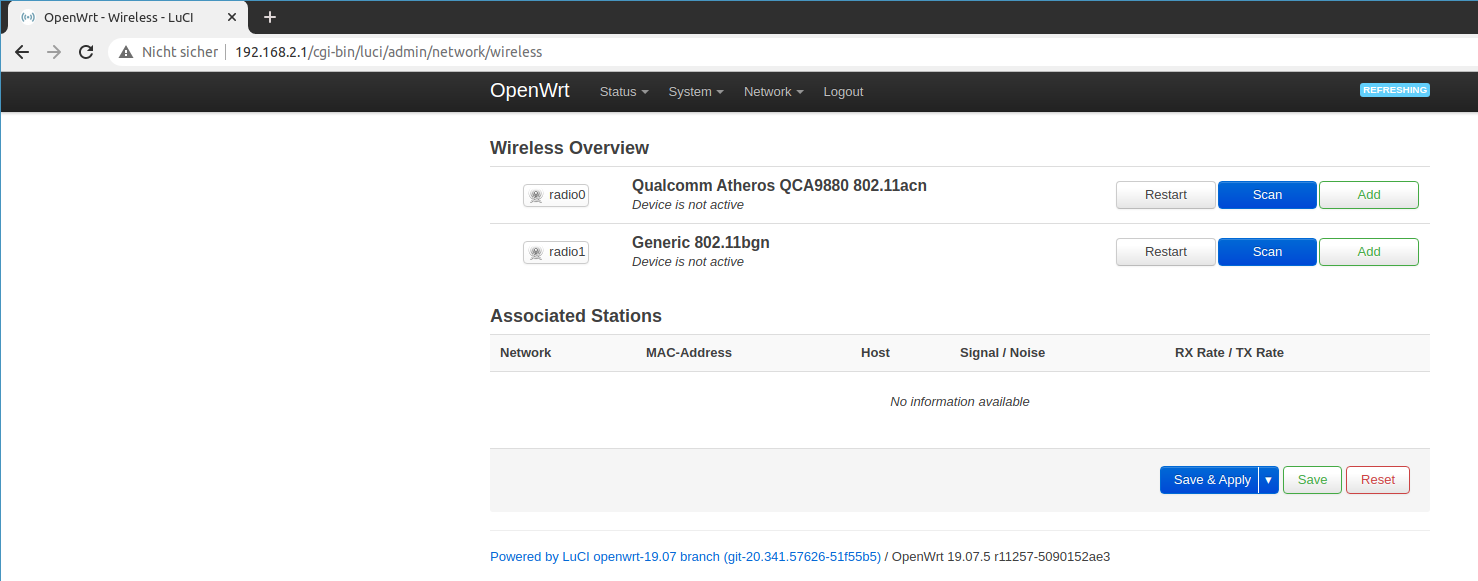Open the Powered by LuCI openwrt-19.07 link
Screen dimensions: 1478x581
(685, 557)
